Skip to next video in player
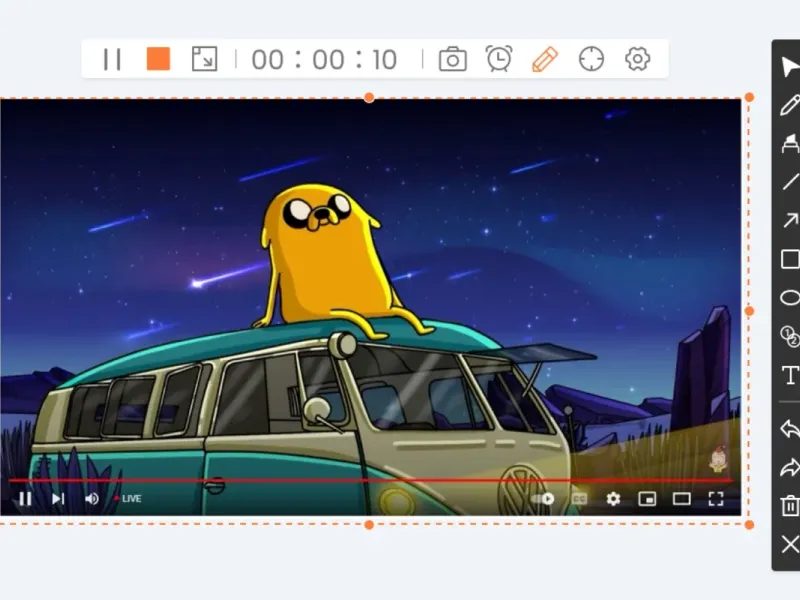 58,498
